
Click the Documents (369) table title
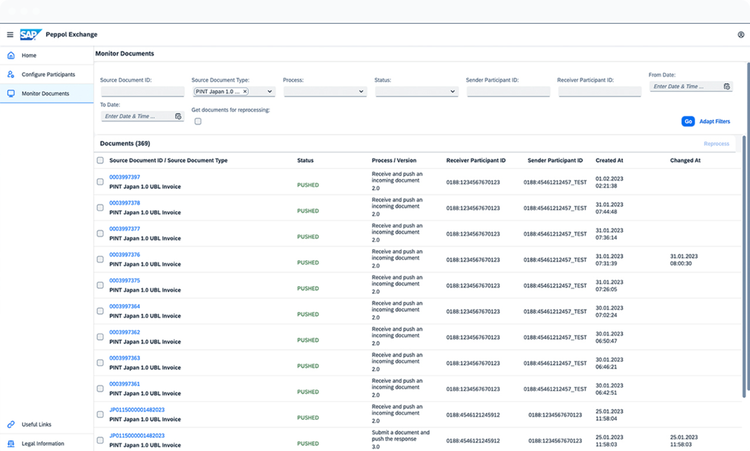(125, 143)
